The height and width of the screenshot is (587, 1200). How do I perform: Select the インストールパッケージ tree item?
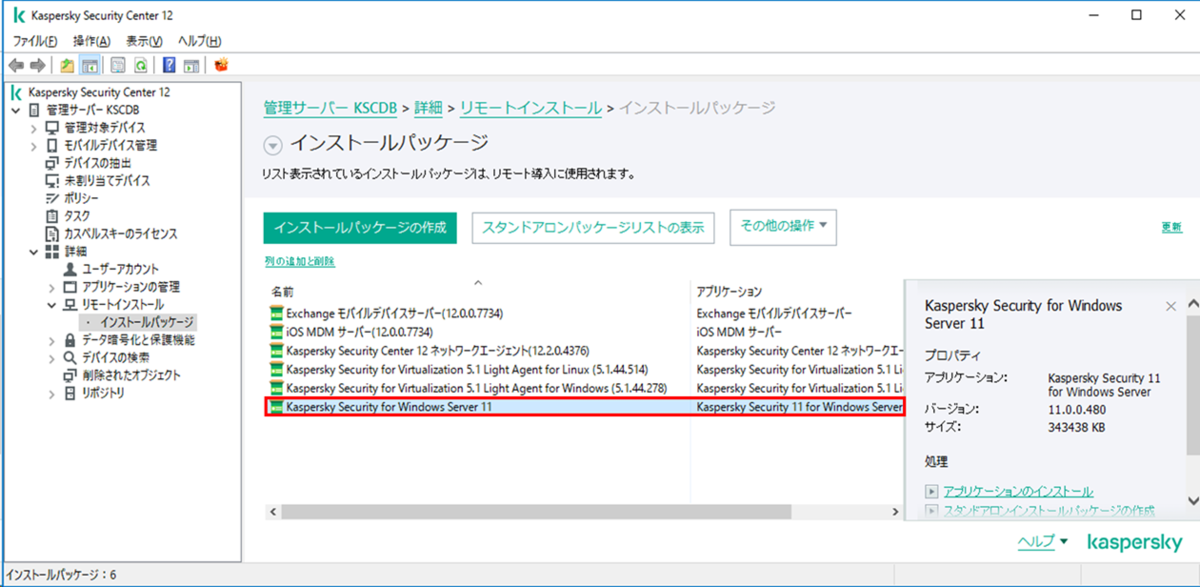pyautogui.click(x=146, y=323)
